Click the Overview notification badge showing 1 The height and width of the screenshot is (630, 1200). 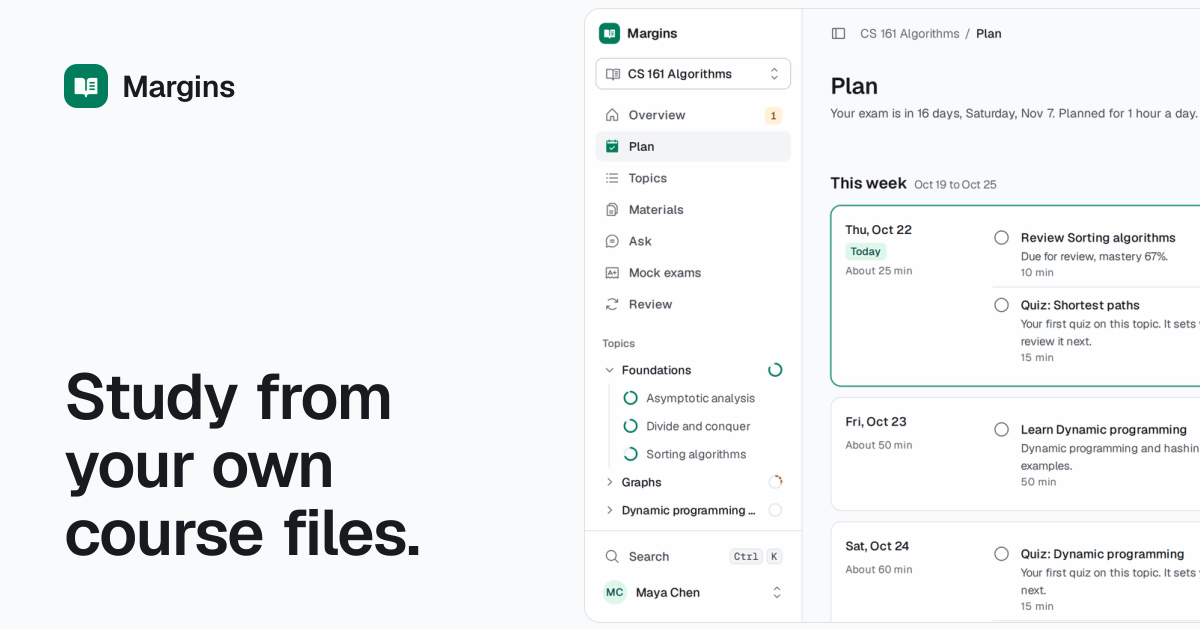773,115
